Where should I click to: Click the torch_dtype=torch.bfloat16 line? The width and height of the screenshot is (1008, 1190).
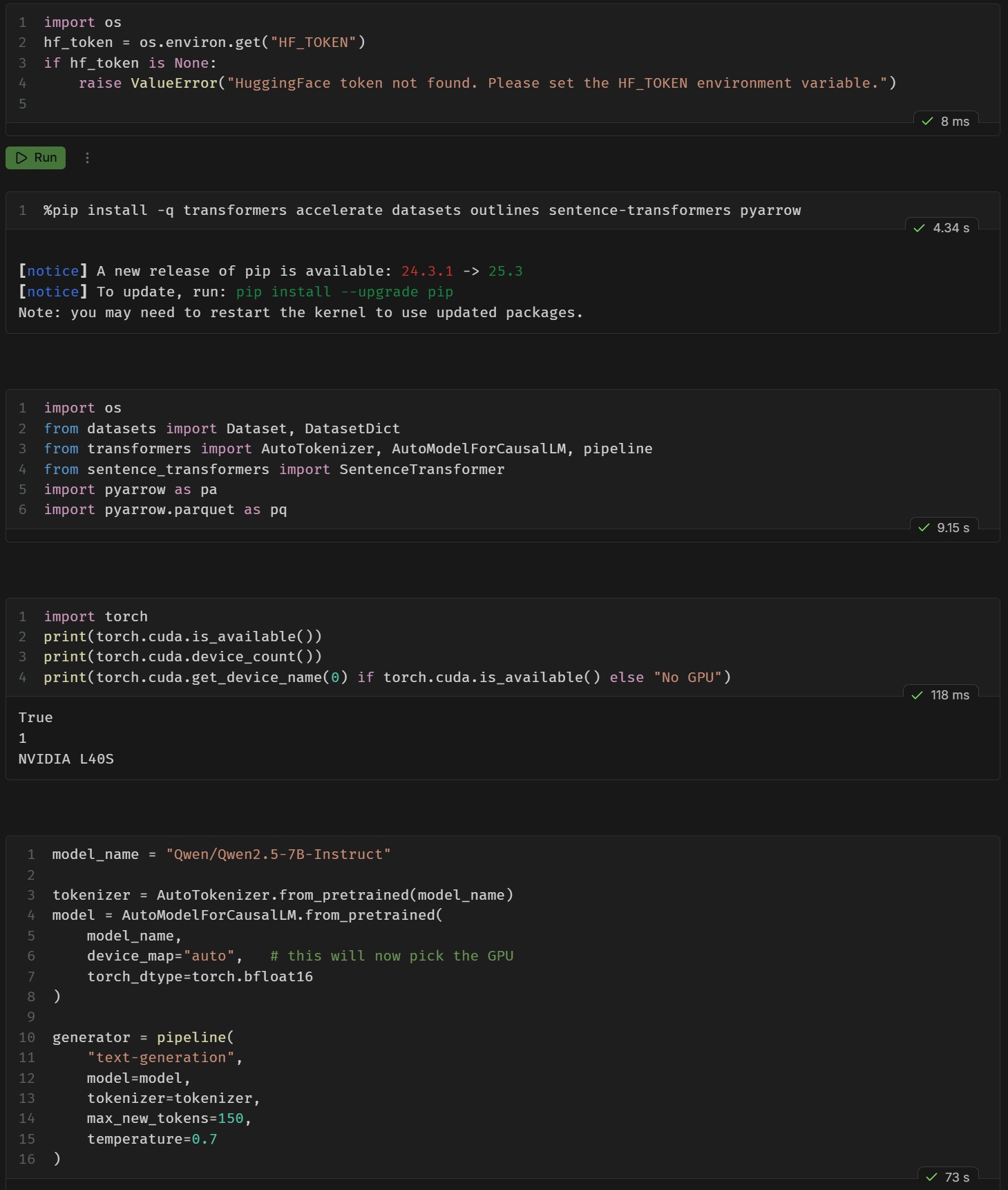point(200,976)
